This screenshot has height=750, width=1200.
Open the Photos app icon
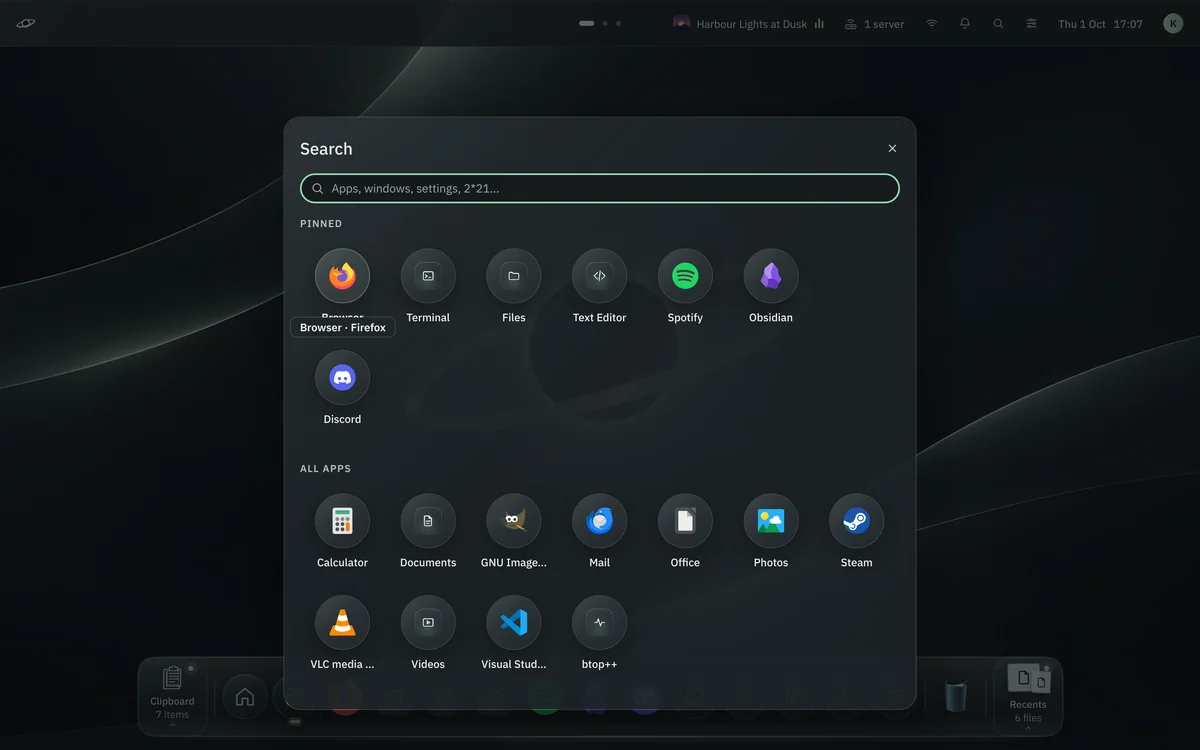[771, 521]
